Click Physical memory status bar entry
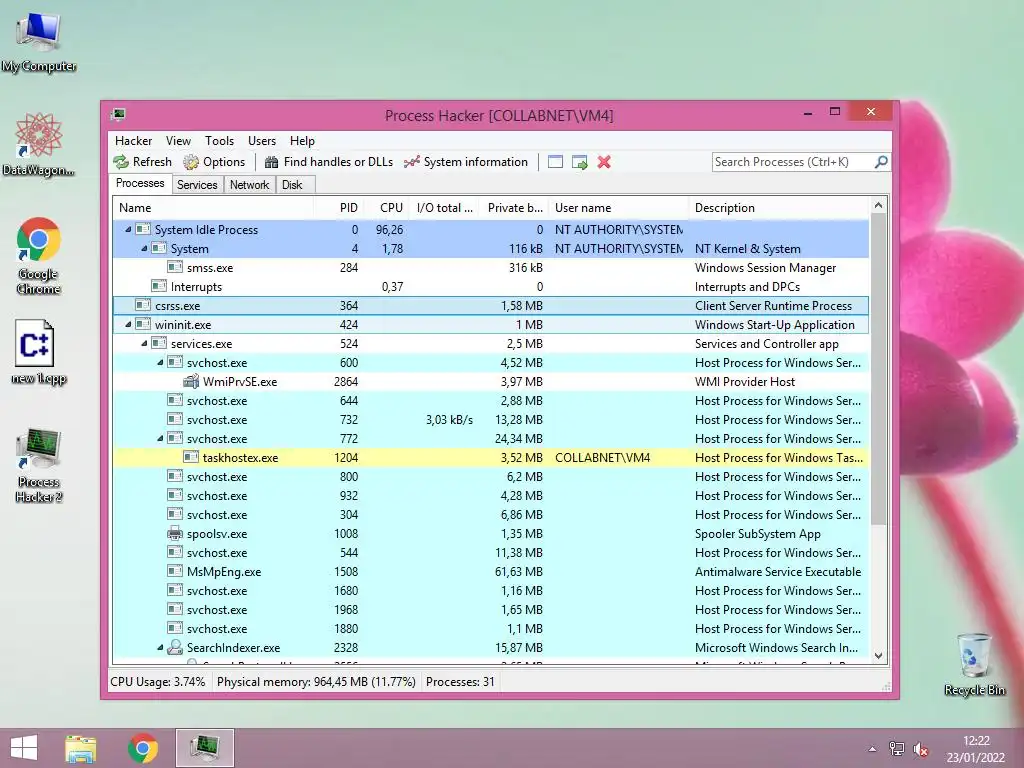The image size is (1024, 768). (x=316, y=682)
